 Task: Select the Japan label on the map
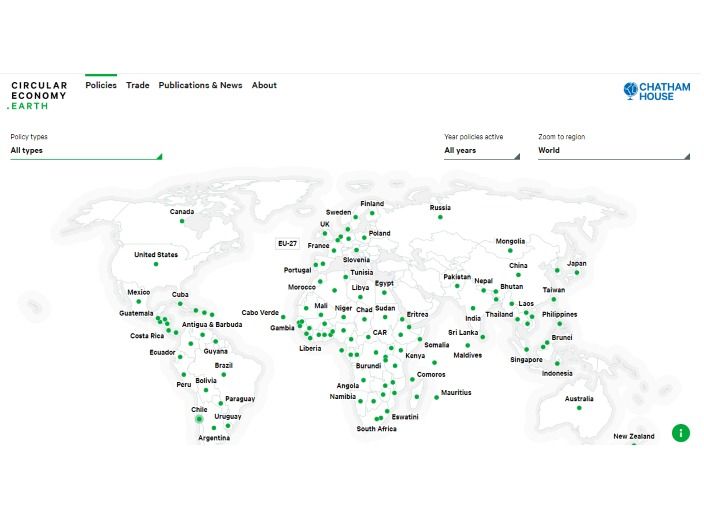click(576, 263)
